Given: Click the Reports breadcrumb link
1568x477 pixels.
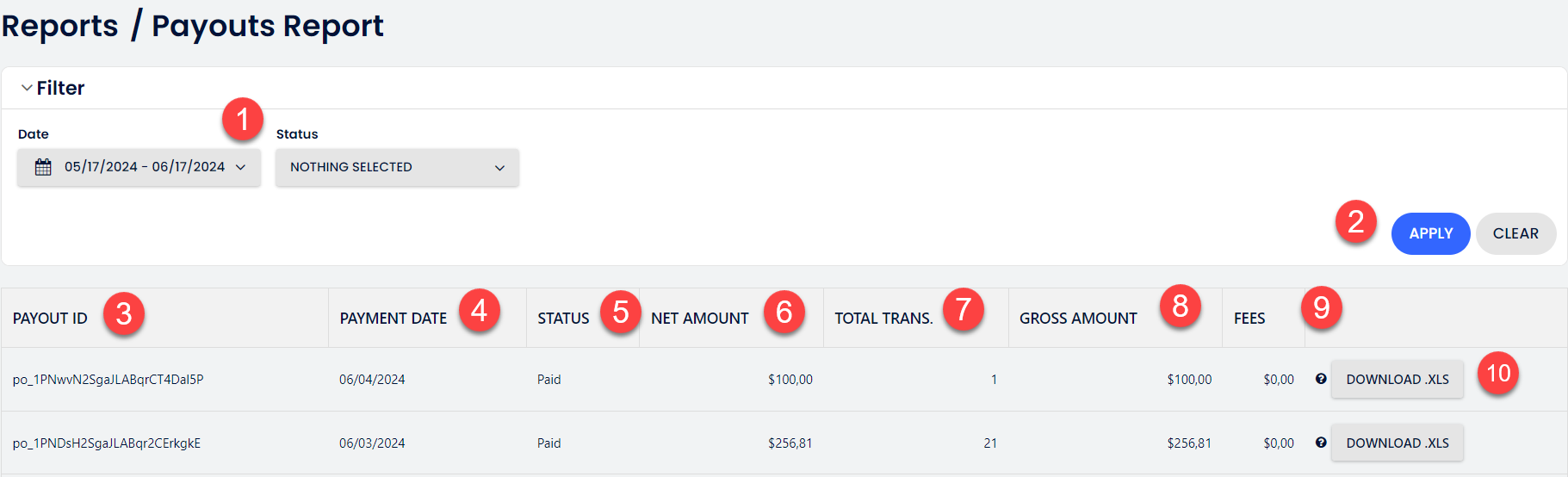Looking at the screenshot, I should (59, 26).
